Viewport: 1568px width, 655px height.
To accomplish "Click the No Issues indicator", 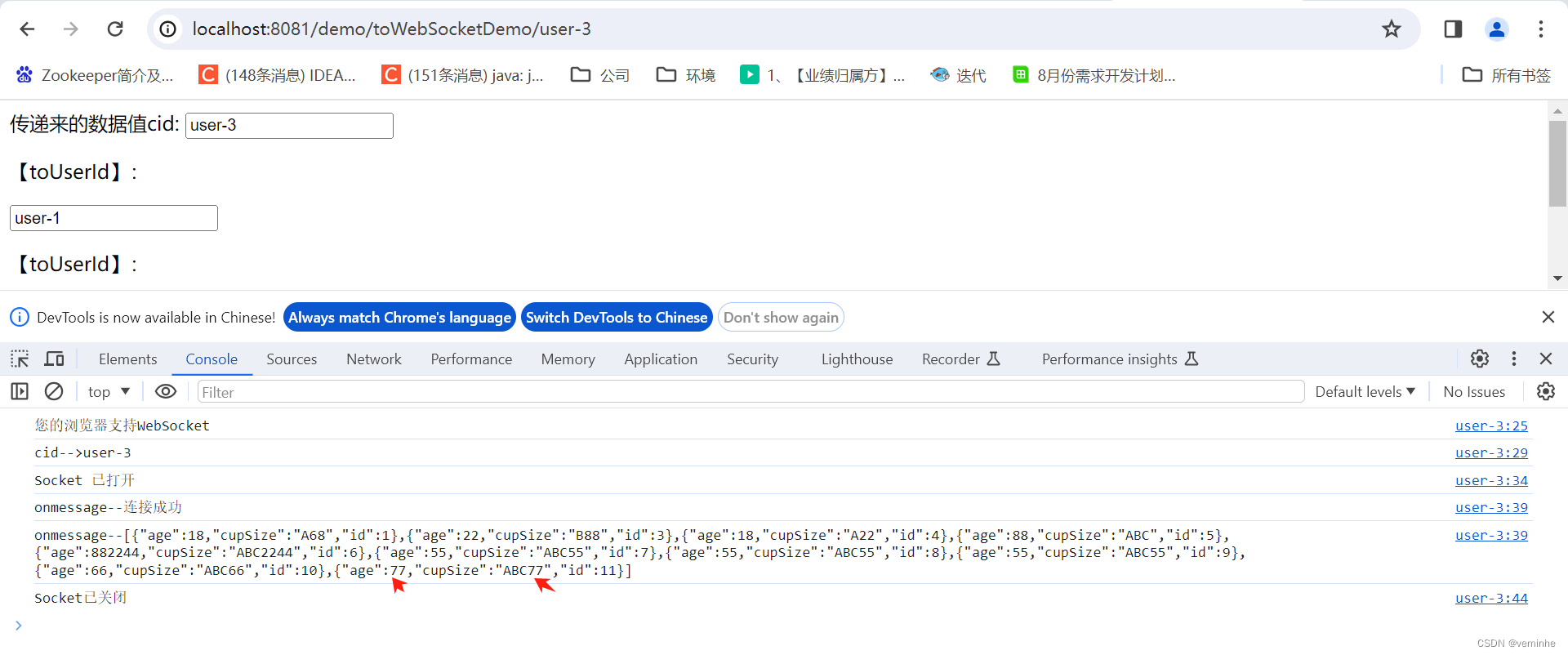I will (x=1474, y=392).
